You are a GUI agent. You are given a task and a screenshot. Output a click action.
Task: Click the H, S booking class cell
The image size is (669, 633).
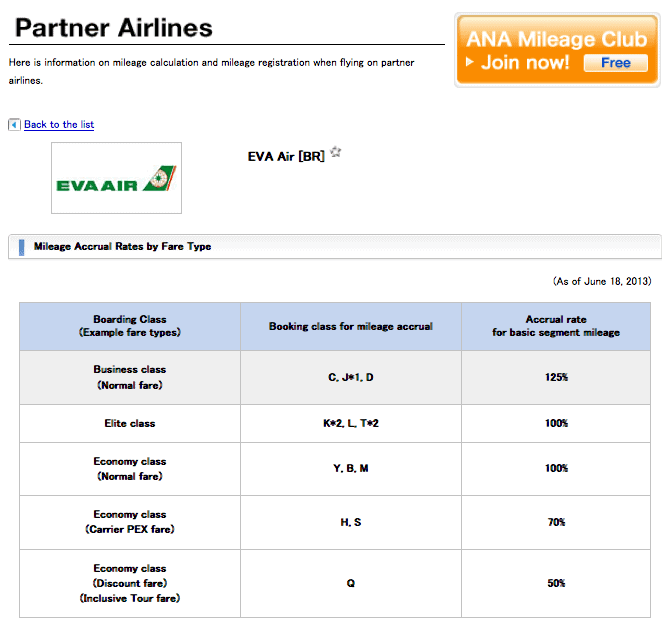(x=351, y=522)
